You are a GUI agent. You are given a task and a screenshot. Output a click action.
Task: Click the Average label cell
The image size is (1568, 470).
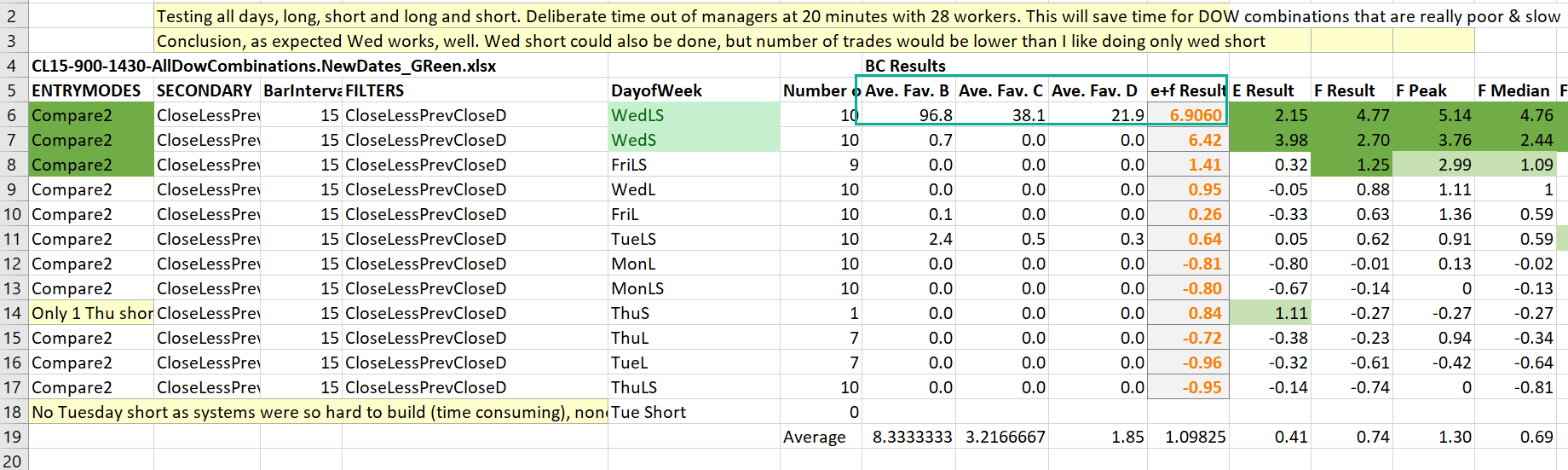(814, 437)
